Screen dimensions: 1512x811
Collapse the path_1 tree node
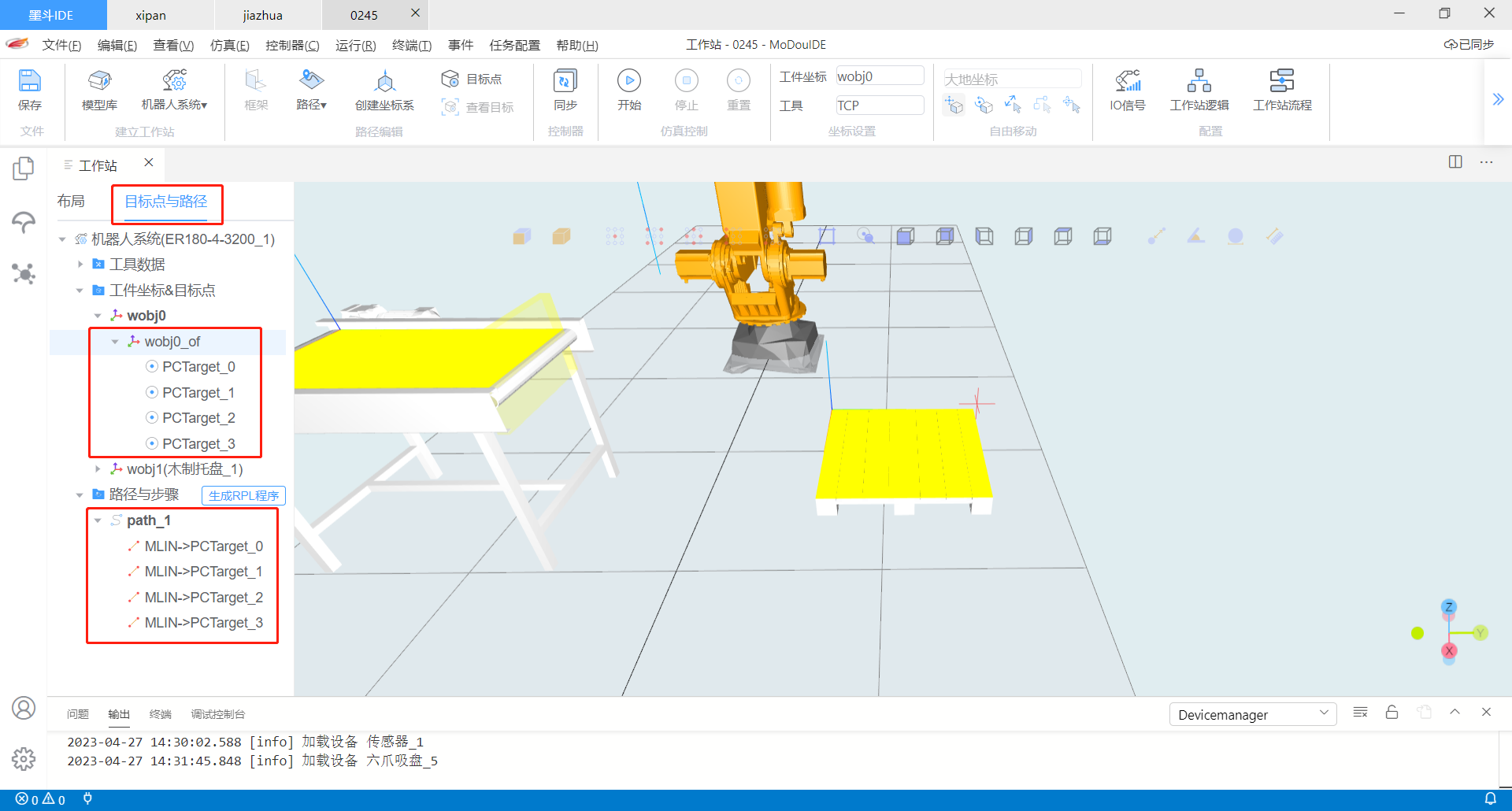tap(98, 520)
